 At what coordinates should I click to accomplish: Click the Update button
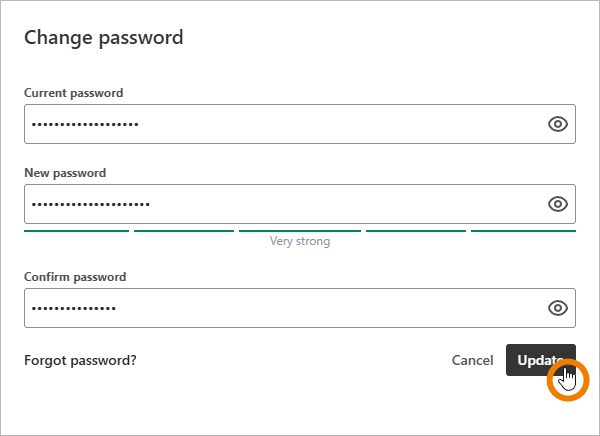pyautogui.click(x=540, y=360)
